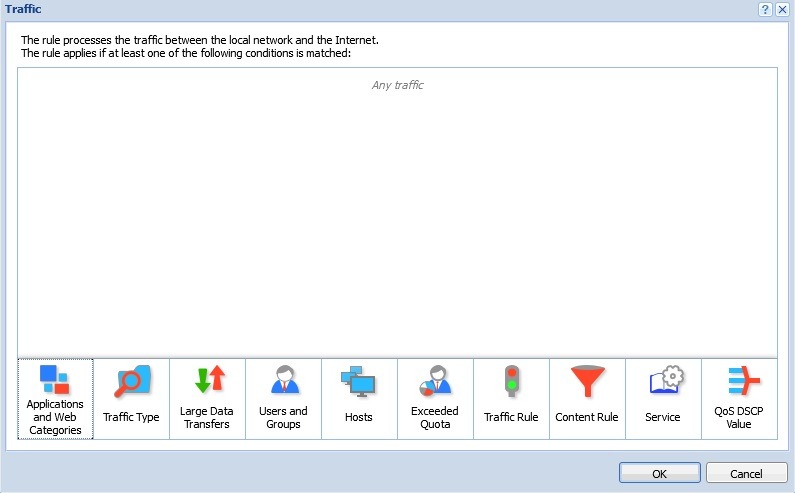This screenshot has height=493, width=795.
Task: Open the Service gear icon
Action: 663,381
